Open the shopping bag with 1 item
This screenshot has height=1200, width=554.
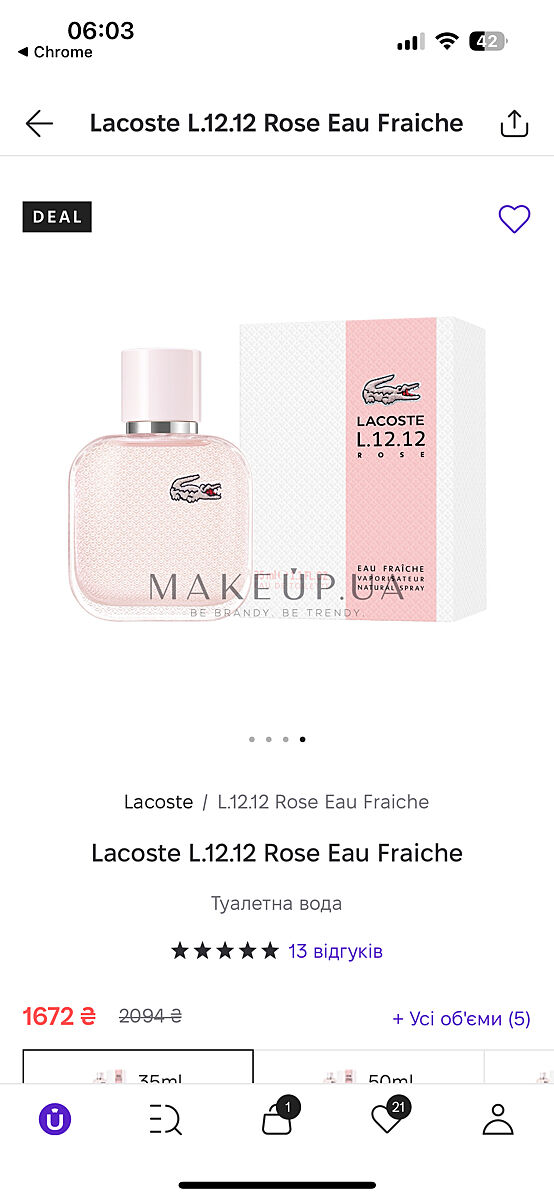coord(278,1118)
